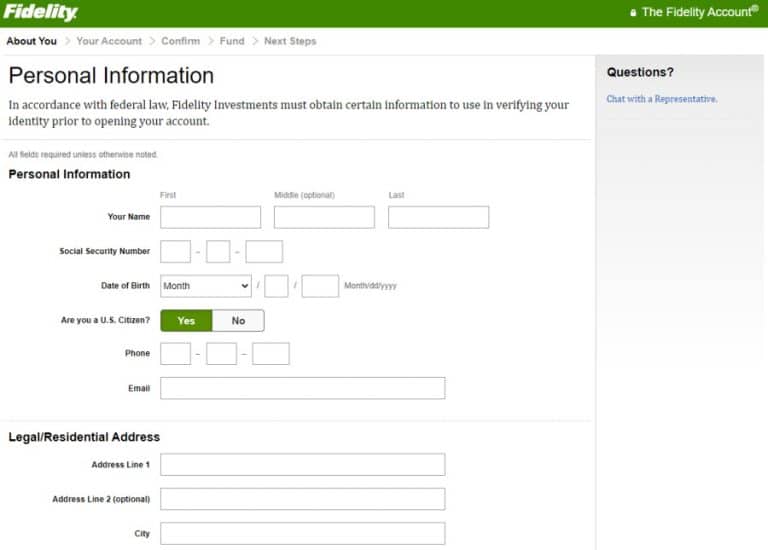Go to the About You step

tap(32, 41)
